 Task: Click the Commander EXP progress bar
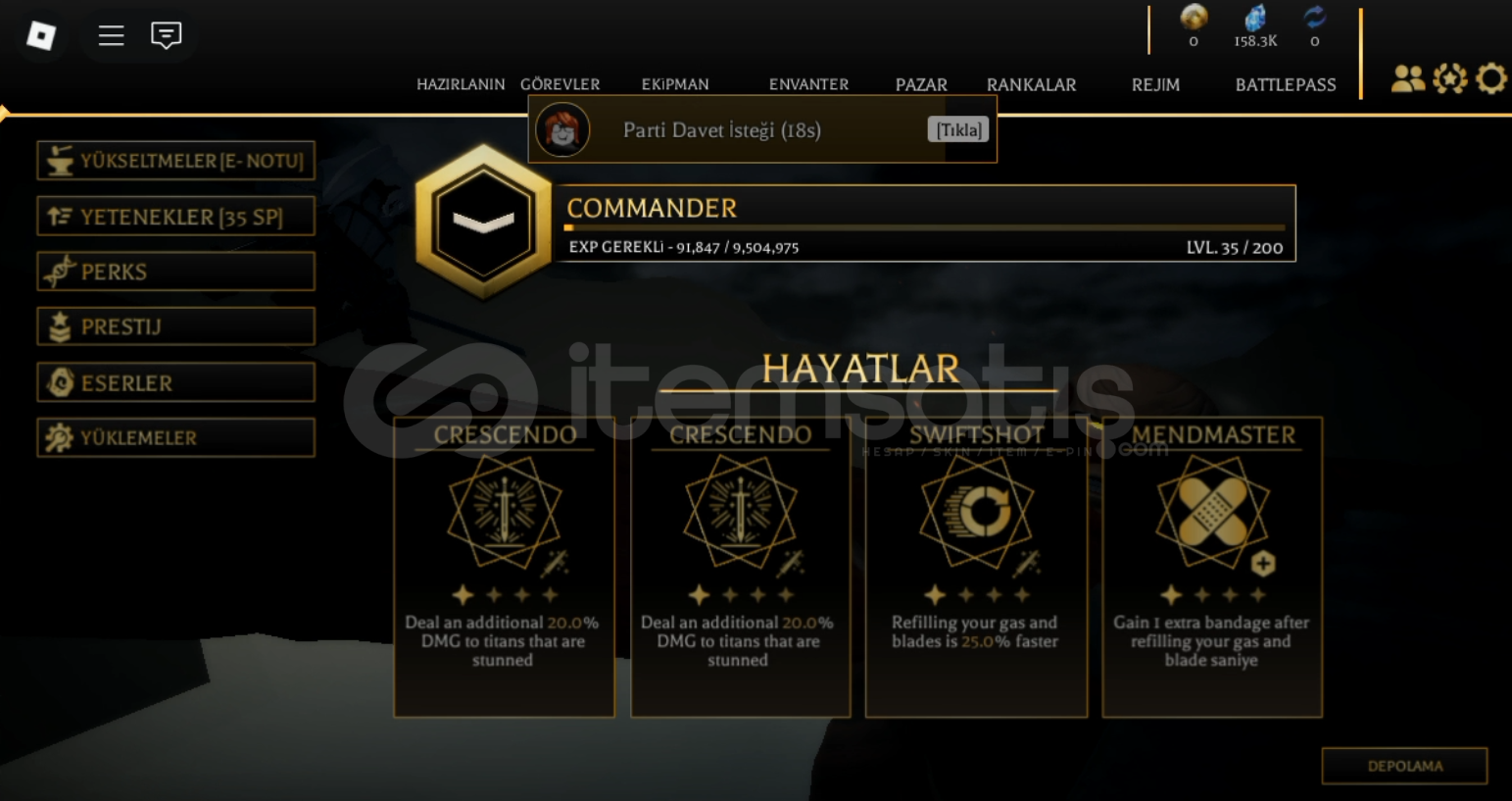(924, 227)
